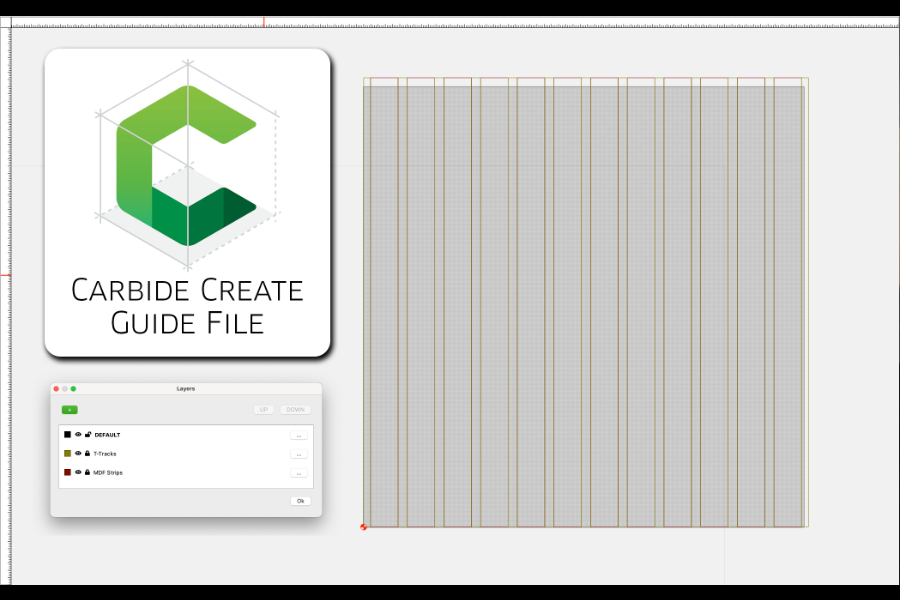Select the T-Tracks layer name
This screenshot has height=600, width=900.
[x=105, y=454]
